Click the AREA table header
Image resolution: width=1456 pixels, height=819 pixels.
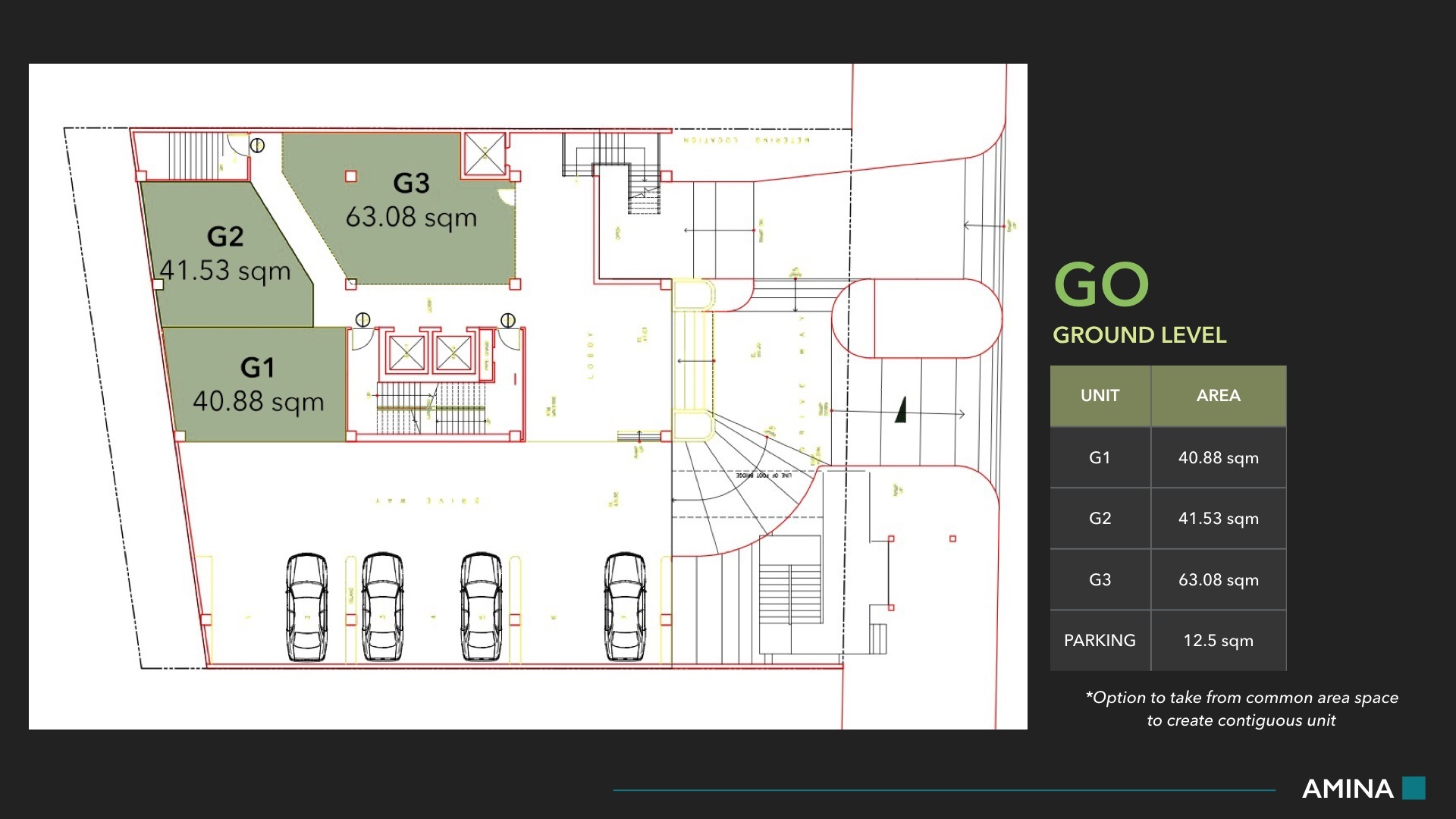pos(1219,396)
